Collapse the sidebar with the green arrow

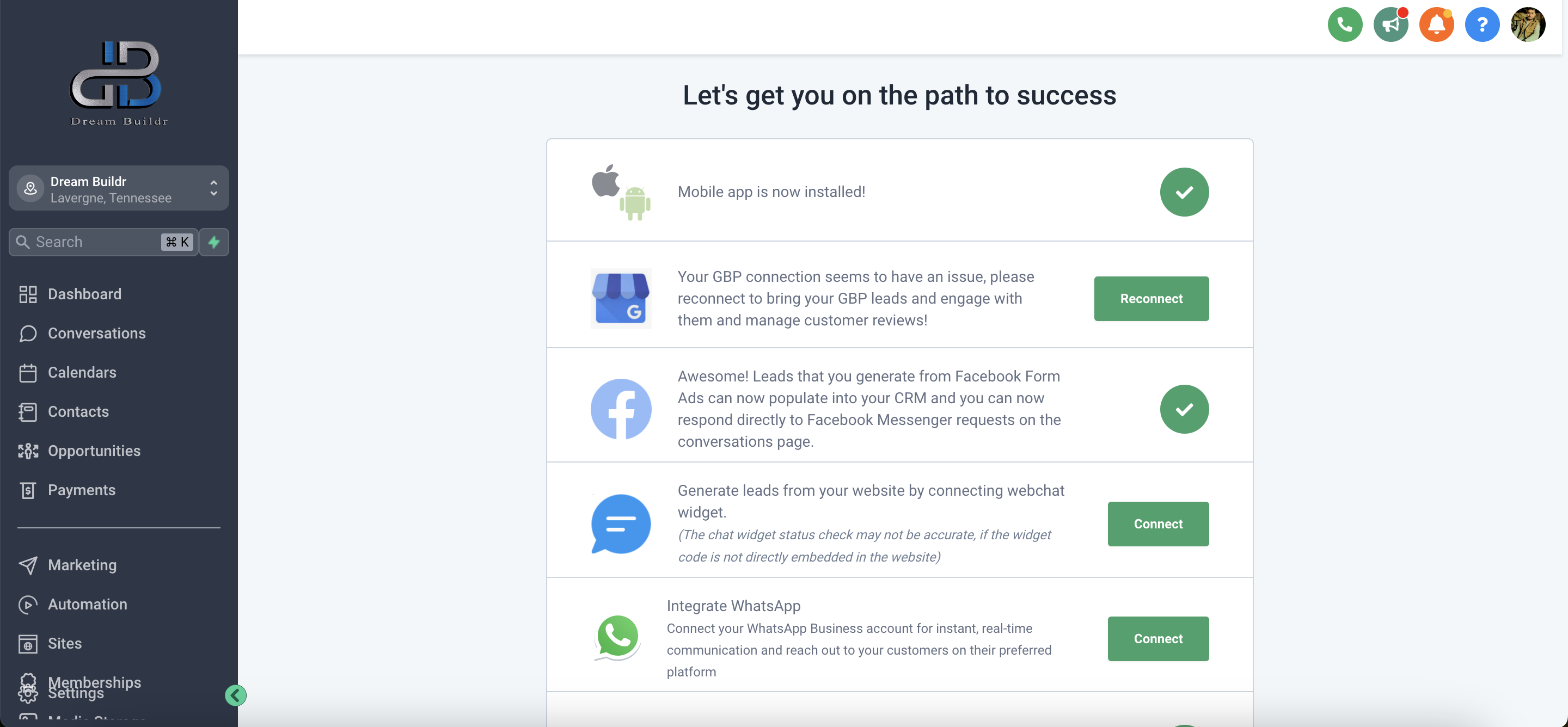point(236,695)
